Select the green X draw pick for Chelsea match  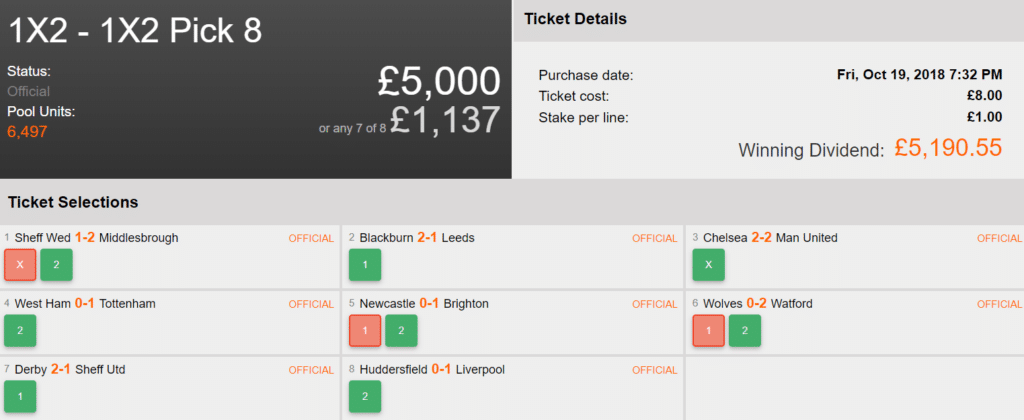pos(708,265)
